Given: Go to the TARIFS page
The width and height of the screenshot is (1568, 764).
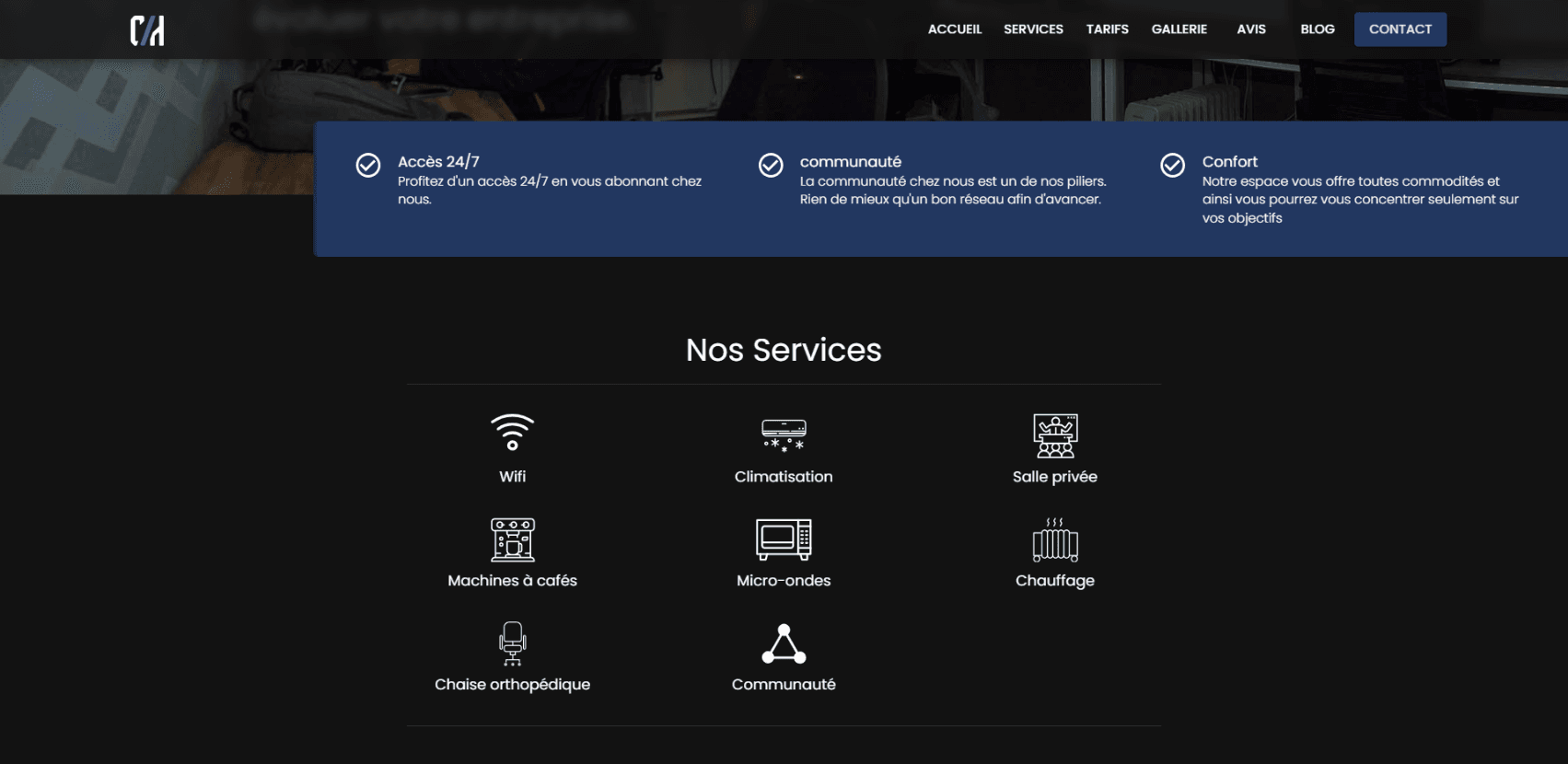Looking at the screenshot, I should [1107, 29].
